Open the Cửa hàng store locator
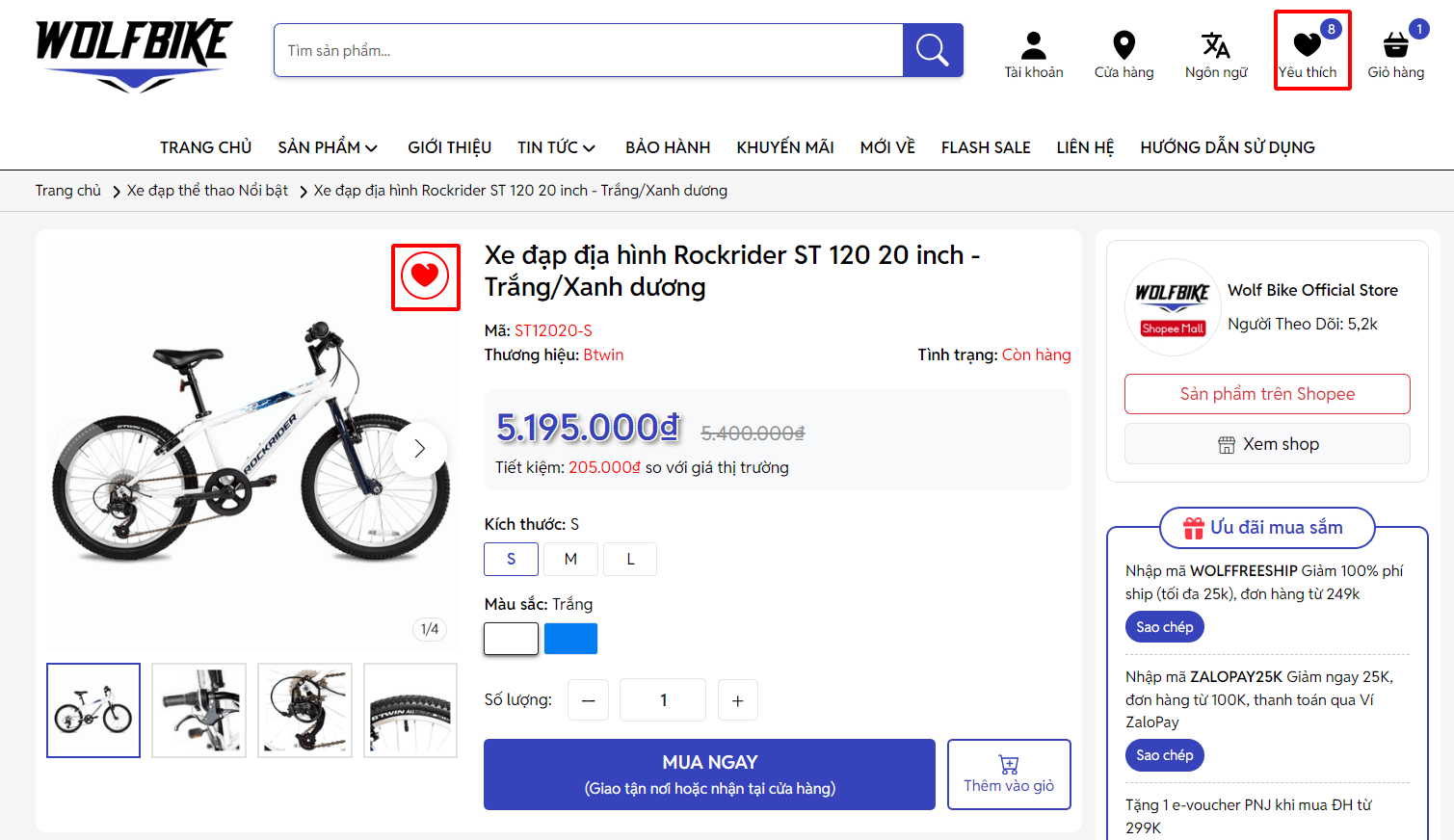Screen dimensions: 1454x840 click(x=1124, y=55)
